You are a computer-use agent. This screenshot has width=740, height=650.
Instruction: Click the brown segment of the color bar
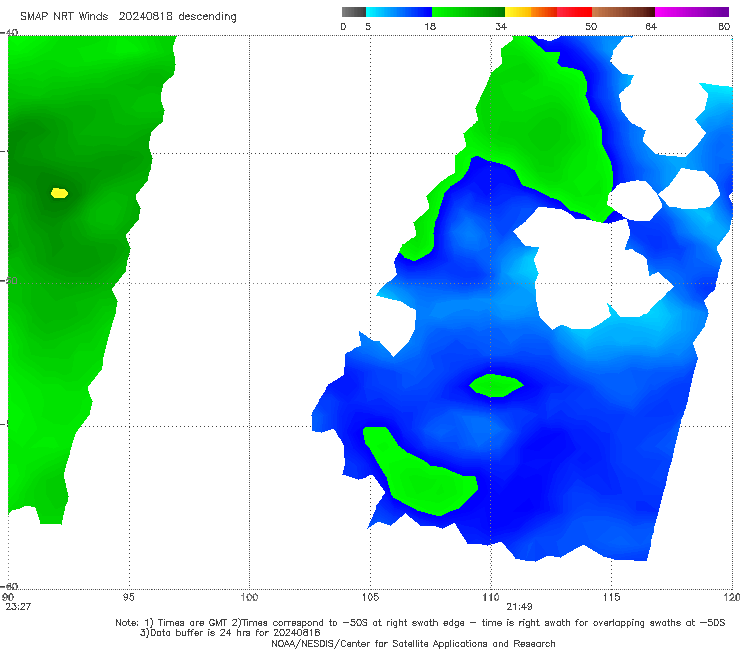tap(623, 12)
